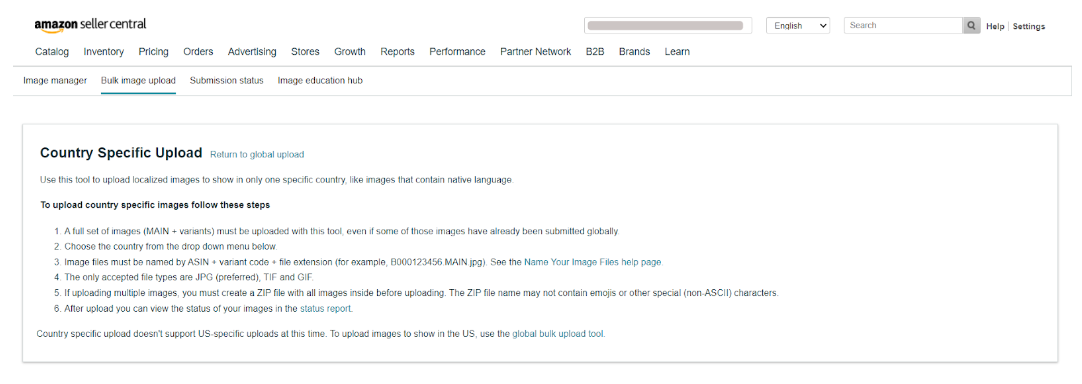Click the 'If uploading multiple images' ZIP file step
This screenshot has height=384, width=1082.
[421, 293]
